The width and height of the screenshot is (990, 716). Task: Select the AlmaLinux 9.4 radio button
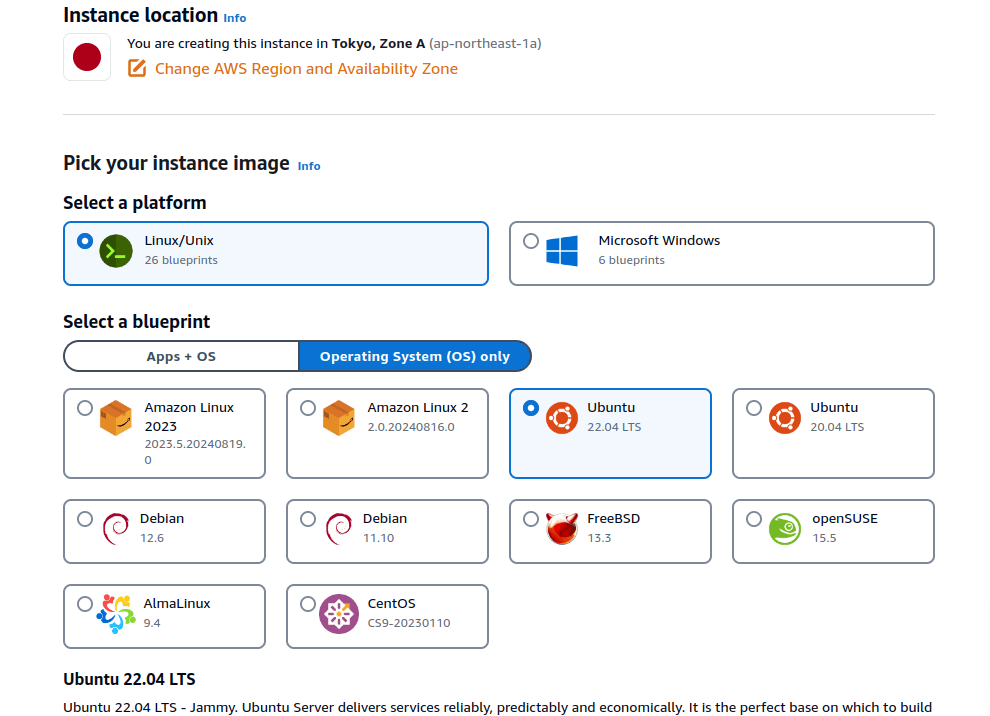(x=85, y=604)
